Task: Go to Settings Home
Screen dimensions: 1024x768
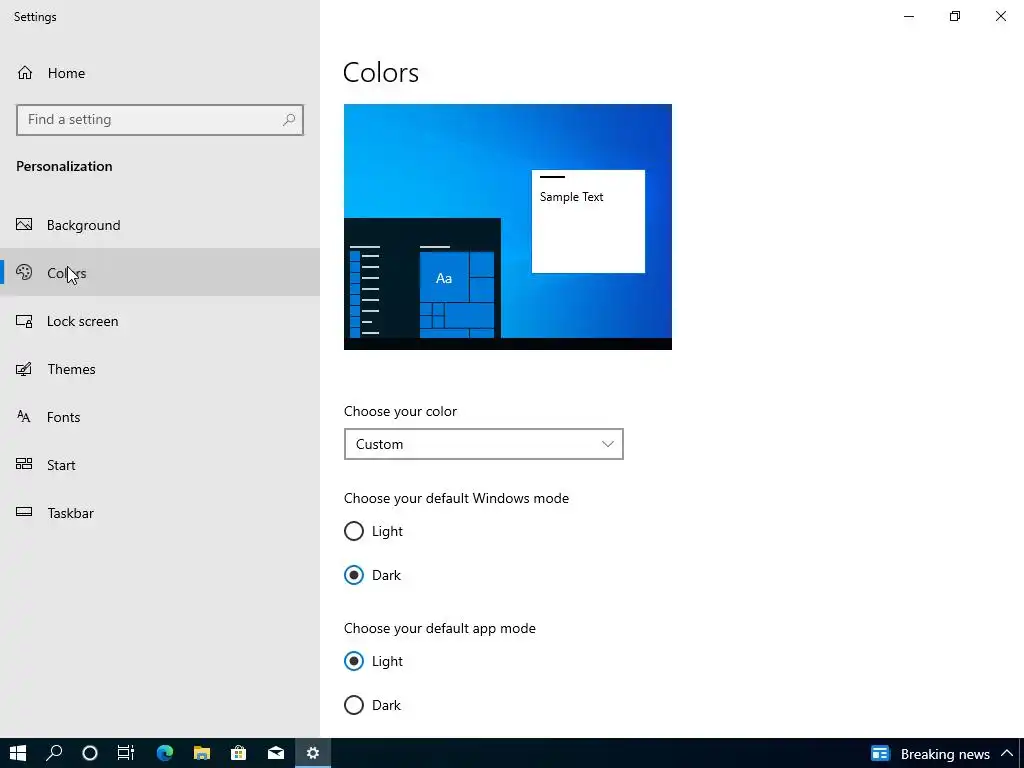Action: pos(160,72)
